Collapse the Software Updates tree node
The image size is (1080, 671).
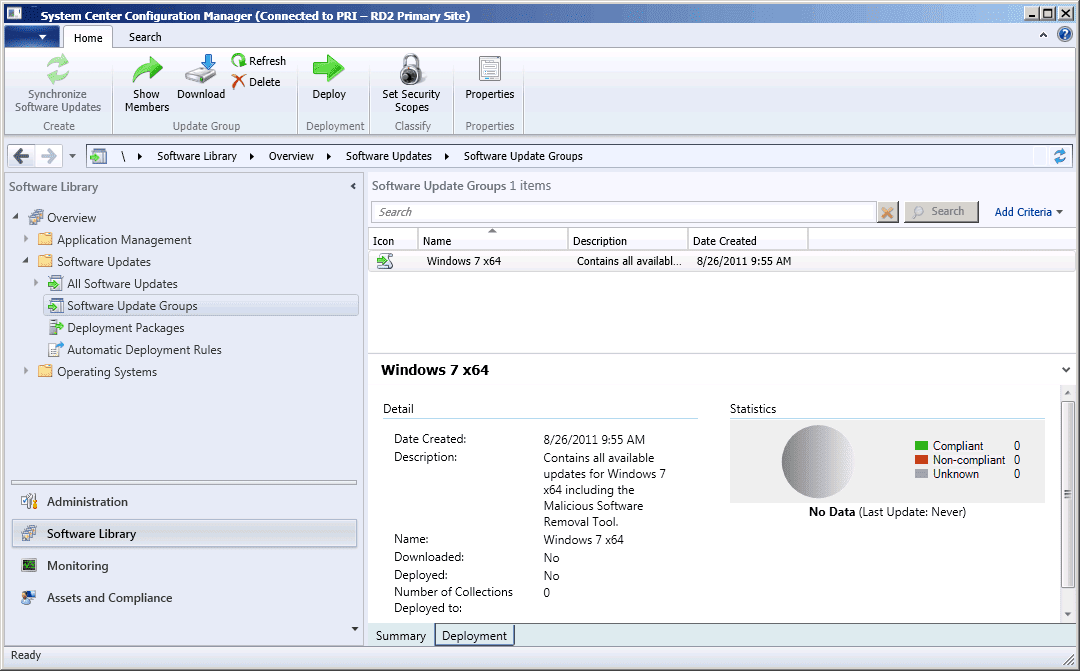coord(26,261)
